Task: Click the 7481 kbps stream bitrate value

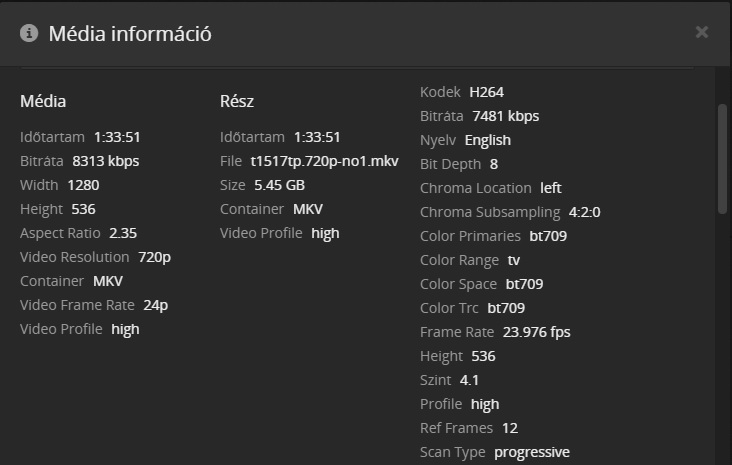Action: click(x=505, y=116)
